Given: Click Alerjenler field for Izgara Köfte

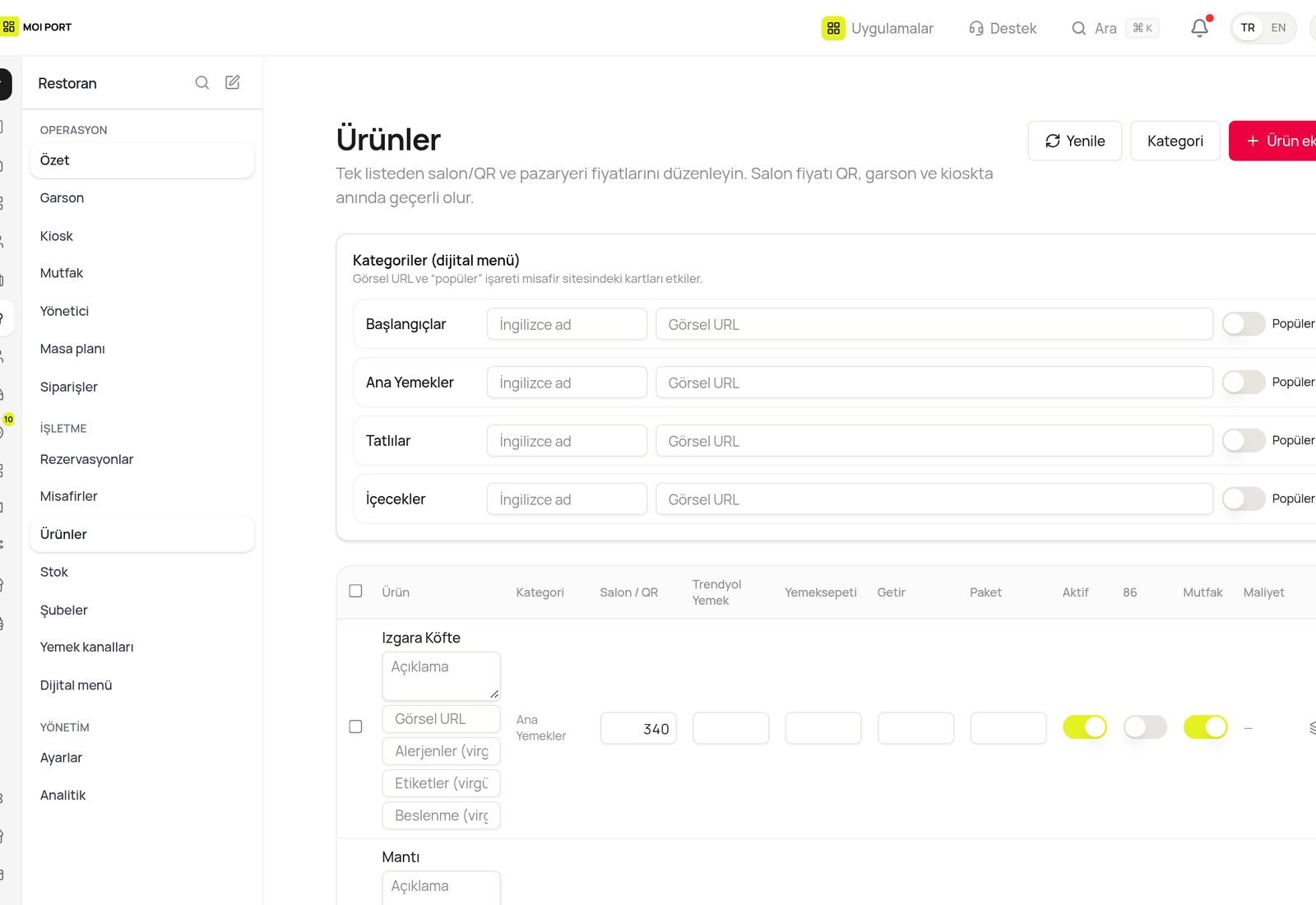Looking at the screenshot, I should pos(442,751).
